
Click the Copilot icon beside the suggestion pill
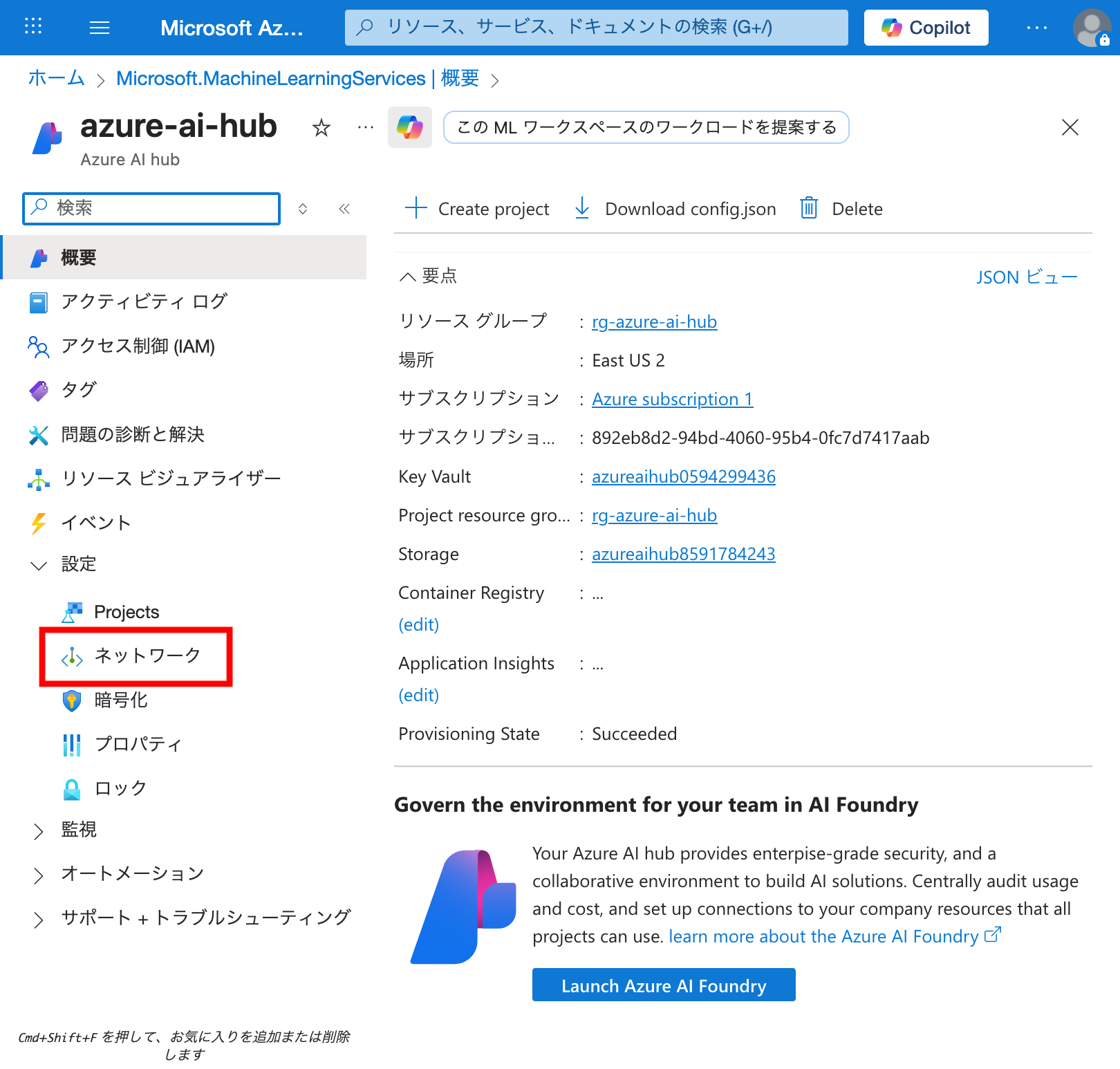point(410,127)
